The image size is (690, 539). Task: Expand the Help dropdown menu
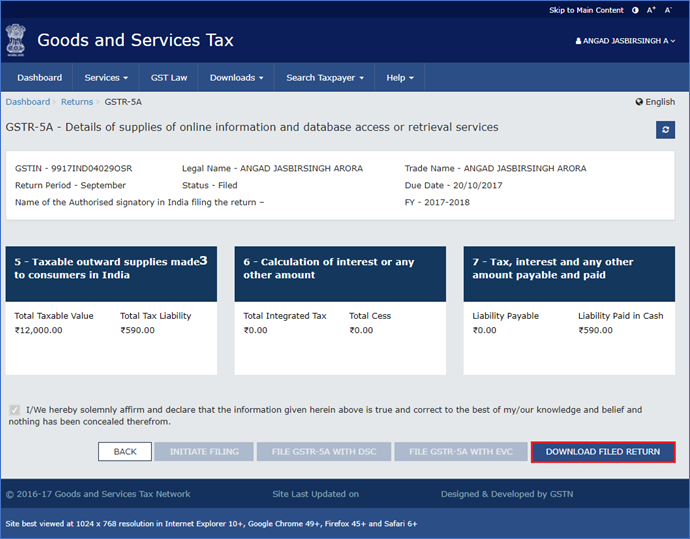tap(400, 77)
